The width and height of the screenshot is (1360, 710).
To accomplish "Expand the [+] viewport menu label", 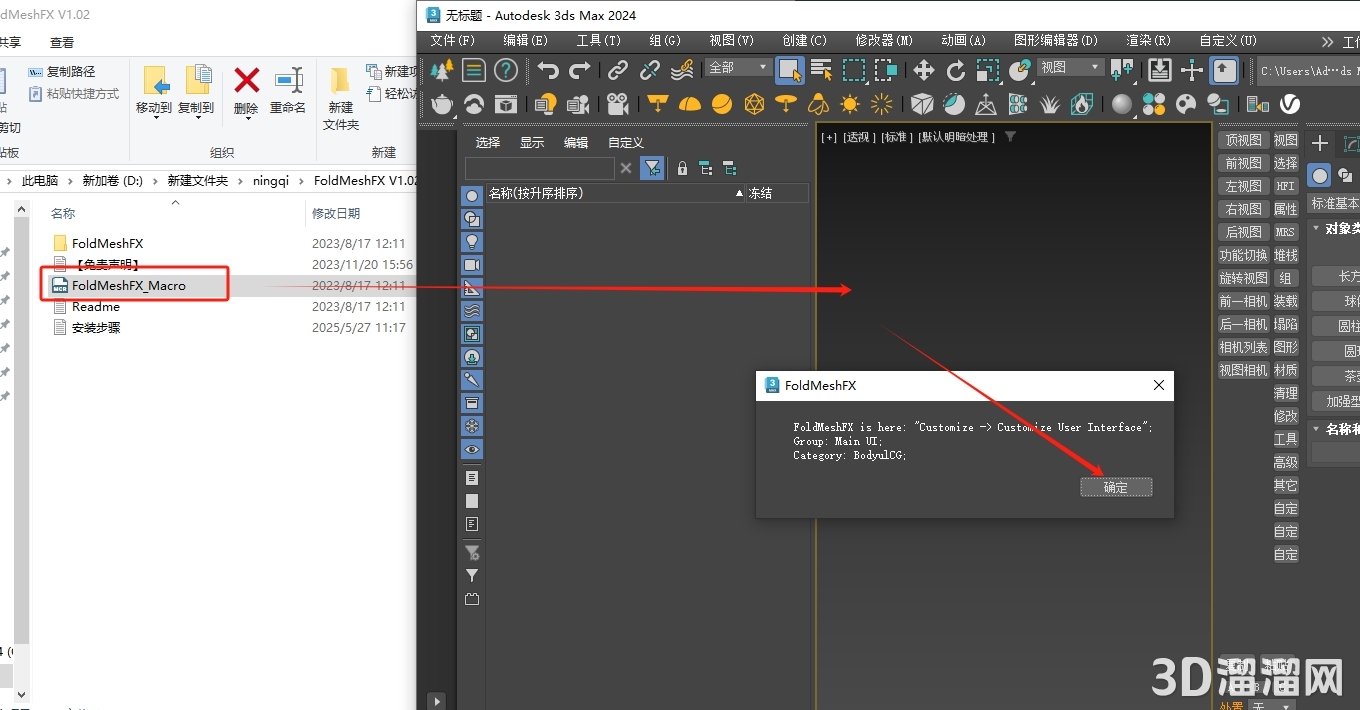I will pyautogui.click(x=829, y=137).
